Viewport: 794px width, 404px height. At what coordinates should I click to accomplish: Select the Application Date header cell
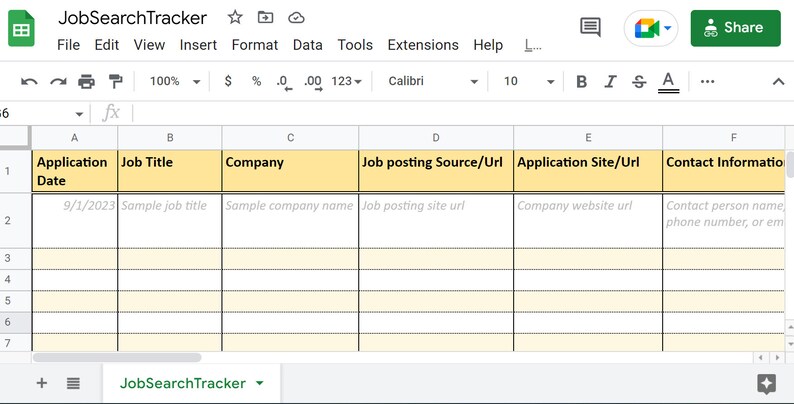75,171
